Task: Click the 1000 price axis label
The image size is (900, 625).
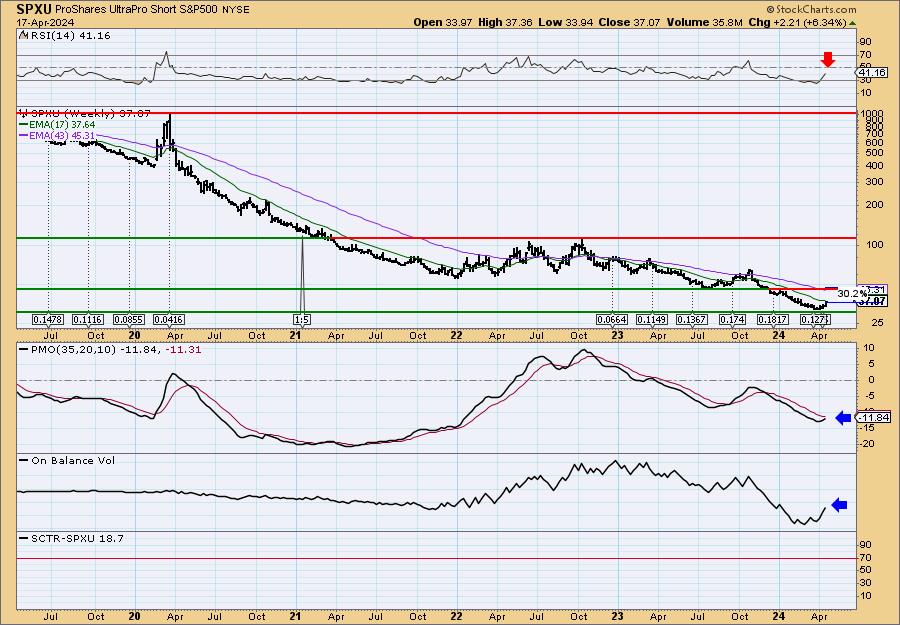Action: point(871,114)
